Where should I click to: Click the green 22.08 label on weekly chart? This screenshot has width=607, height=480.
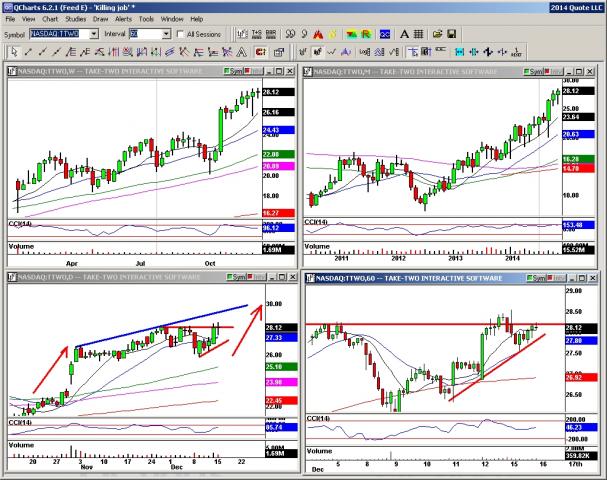coord(278,154)
